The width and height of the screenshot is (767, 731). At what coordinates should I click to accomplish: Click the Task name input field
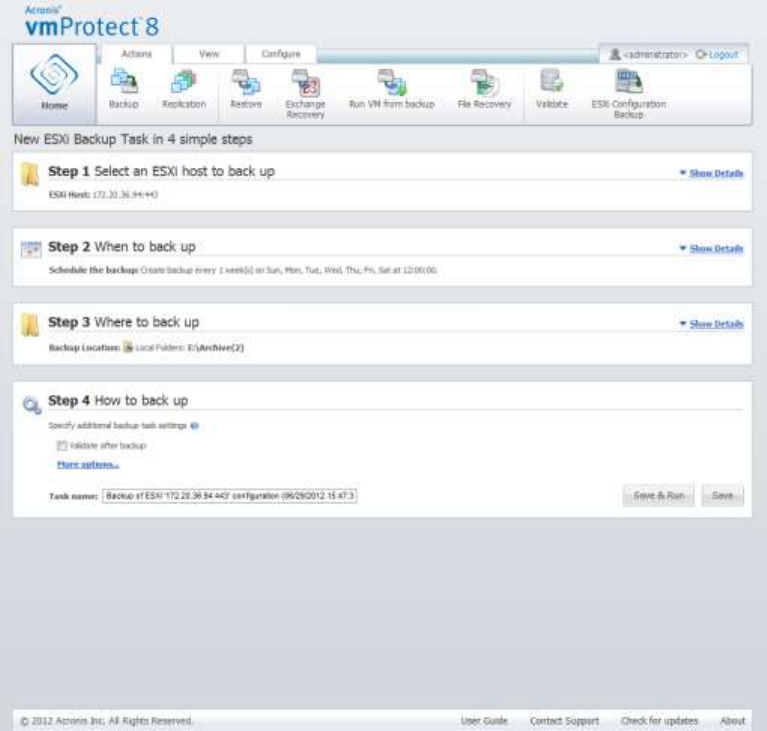click(229, 496)
